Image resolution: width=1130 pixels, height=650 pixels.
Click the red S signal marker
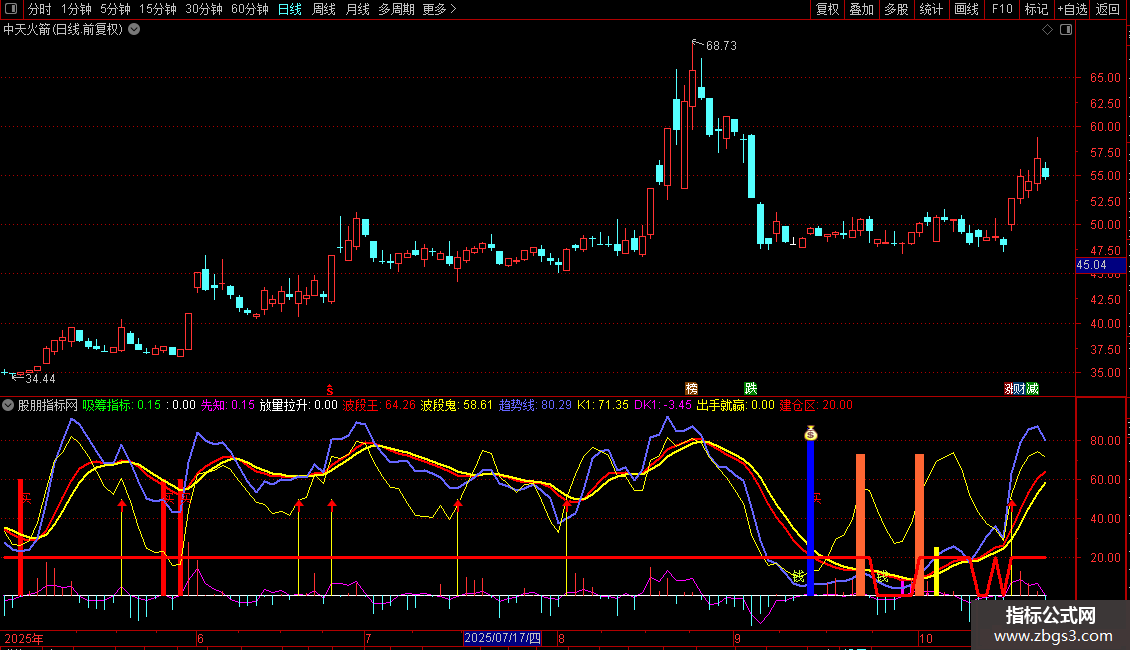[x=330, y=389]
